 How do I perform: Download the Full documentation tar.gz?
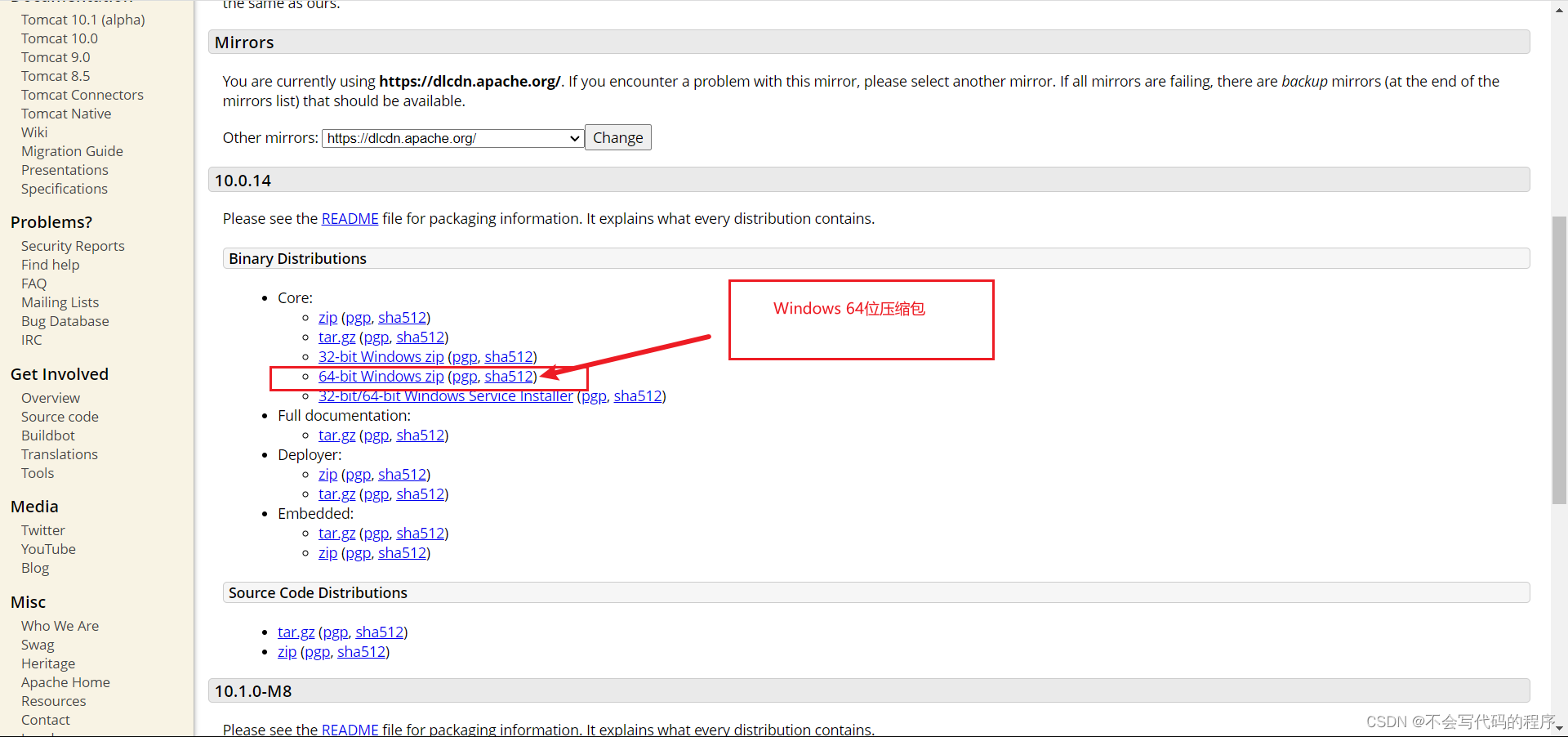click(x=336, y=435)
